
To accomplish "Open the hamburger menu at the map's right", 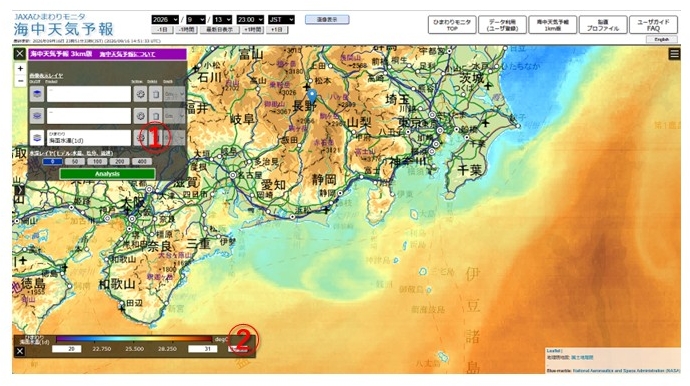I will coord(674,54).
